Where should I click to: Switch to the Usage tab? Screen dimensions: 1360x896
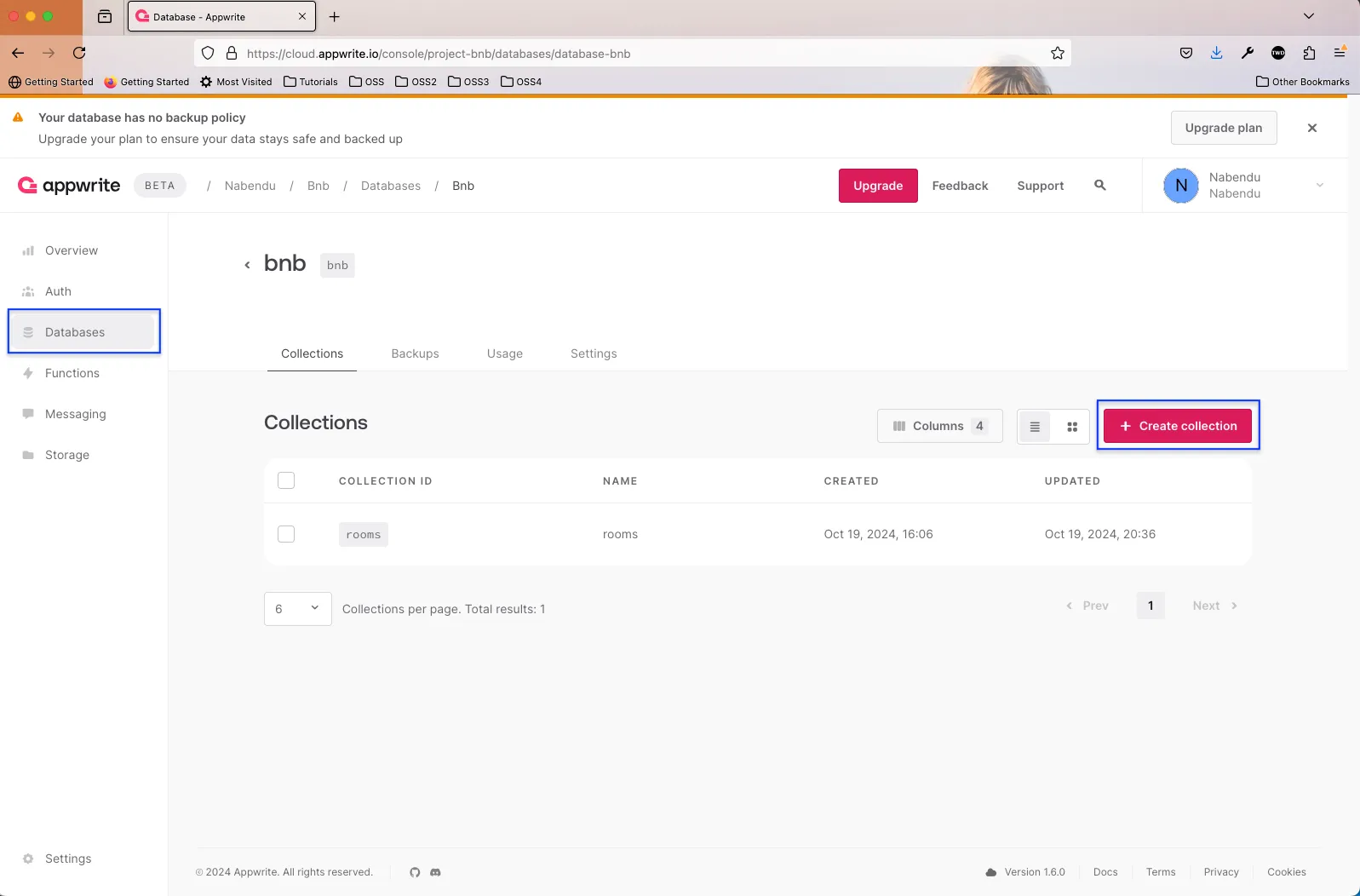click(505, 353)
